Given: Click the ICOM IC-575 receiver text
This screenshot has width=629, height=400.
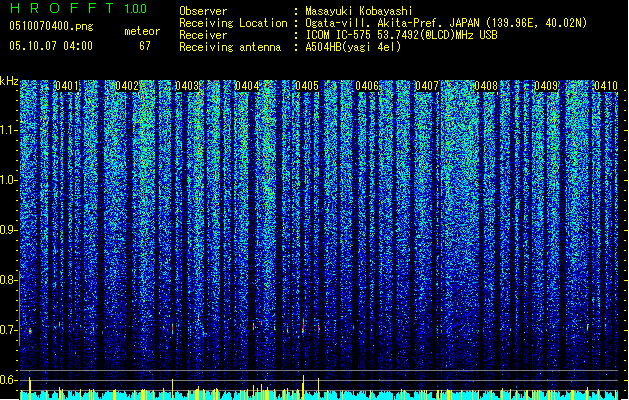Looking at the screenshot, I should (402, 35).
